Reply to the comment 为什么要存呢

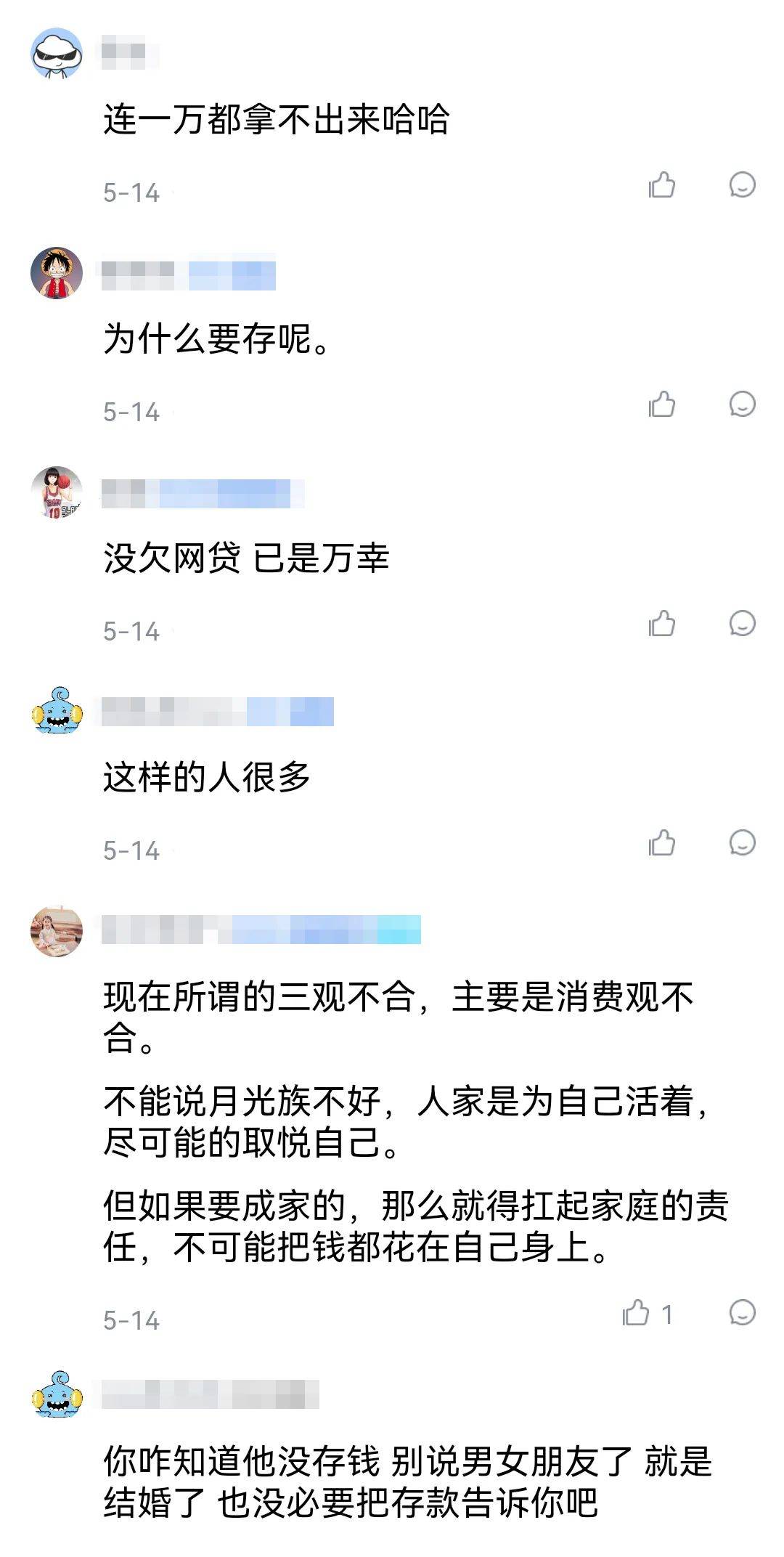(x=743, y=405)
